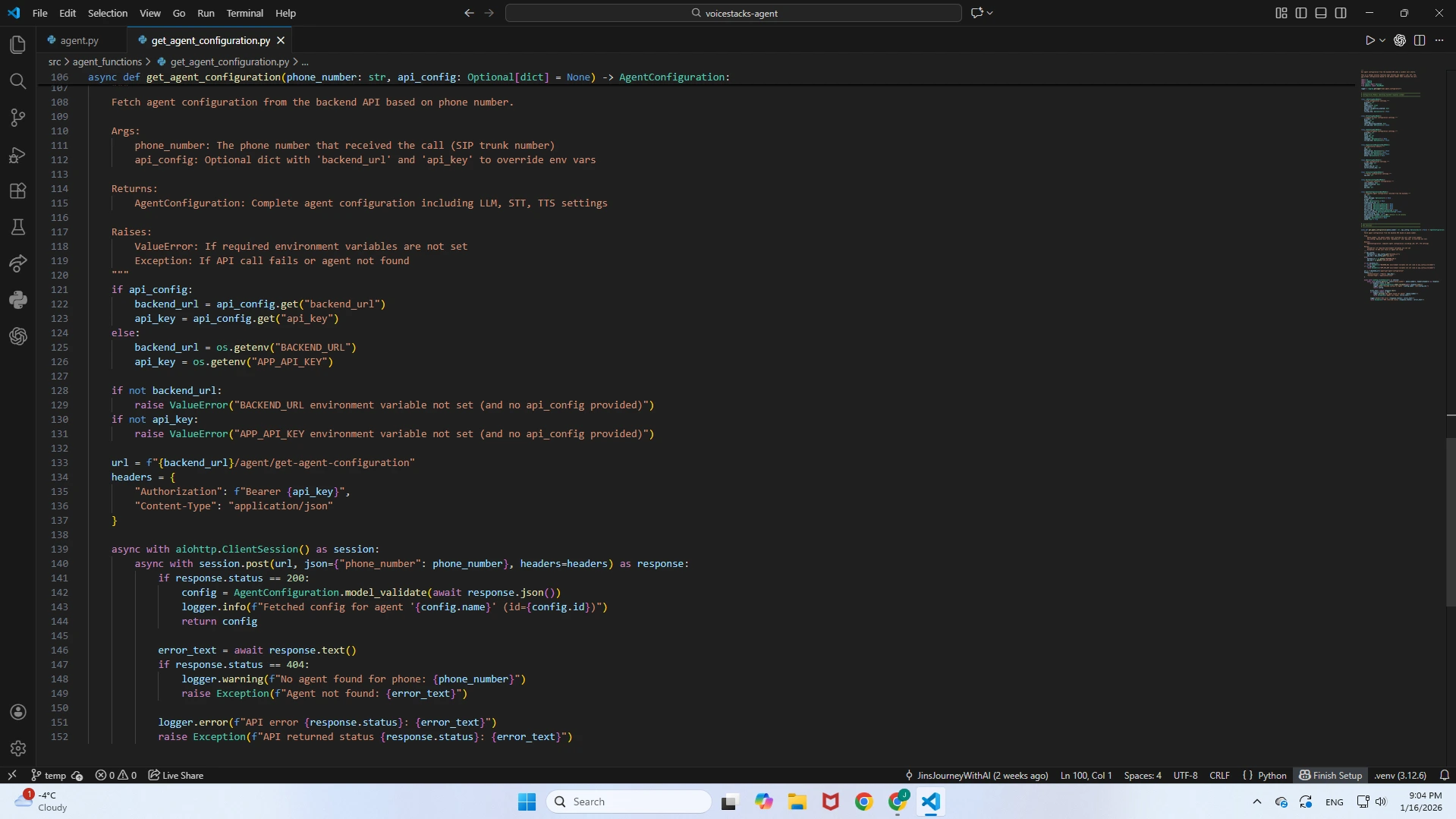Open the Search view in activity bar
The height and width of the screenshot is (819, 1456).
[18, 81]
